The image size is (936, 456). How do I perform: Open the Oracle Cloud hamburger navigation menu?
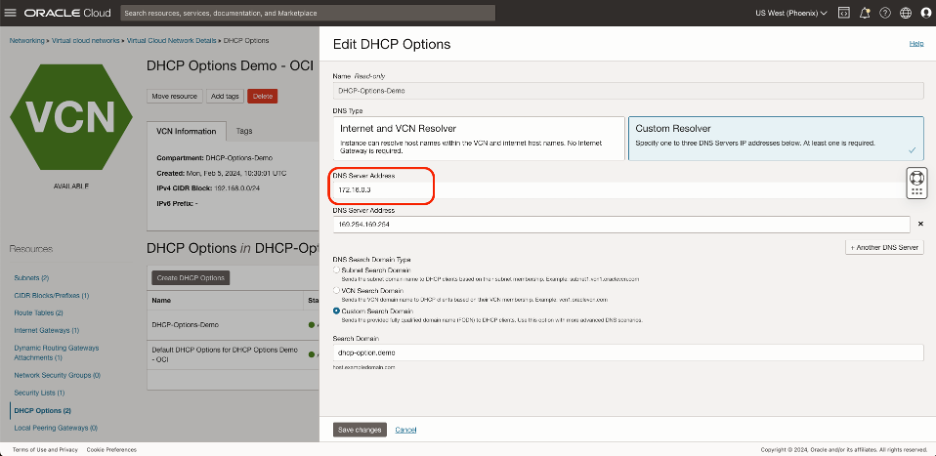coord(12,14)
